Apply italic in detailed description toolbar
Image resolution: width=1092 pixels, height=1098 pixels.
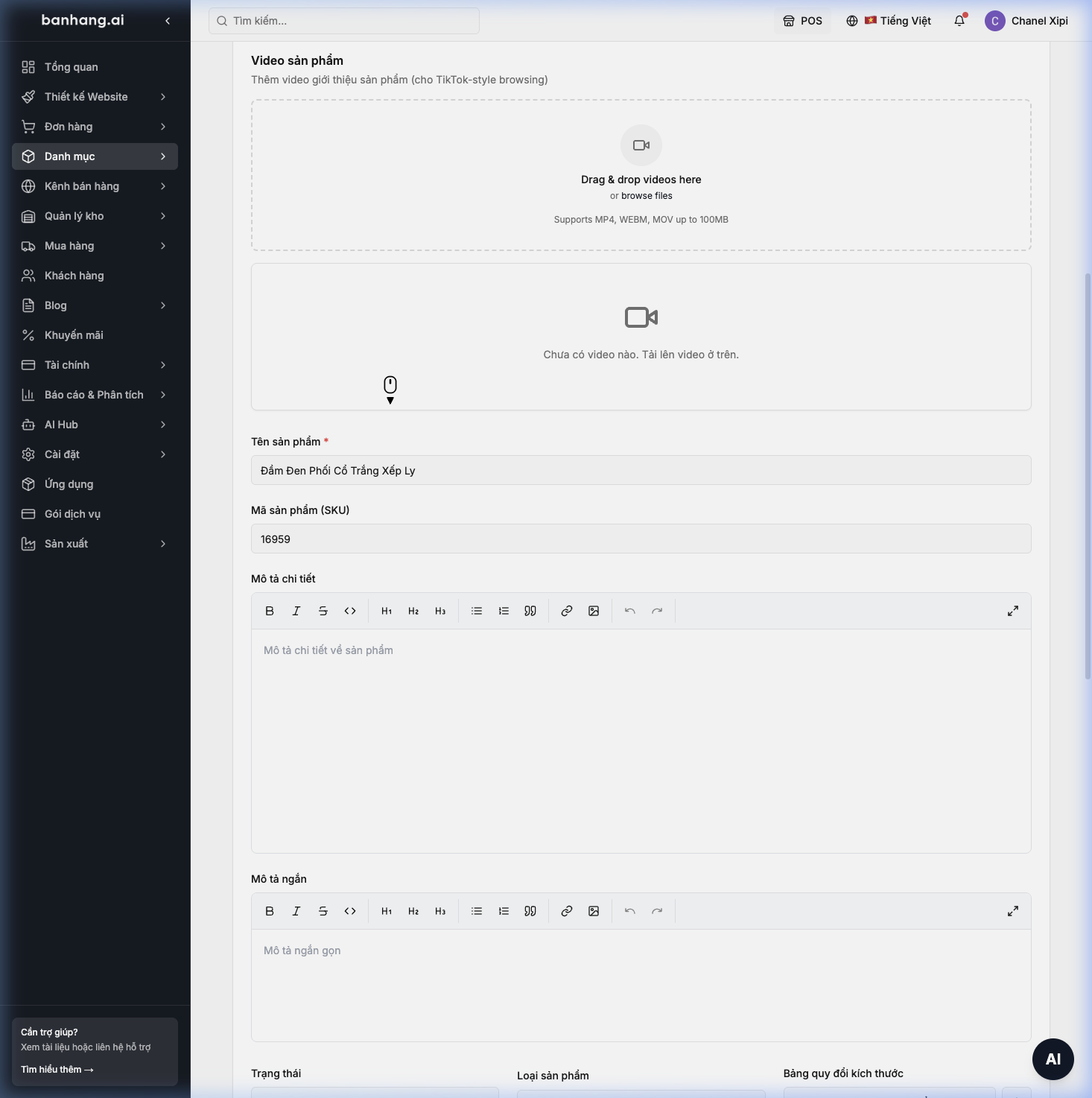[296, 611]
